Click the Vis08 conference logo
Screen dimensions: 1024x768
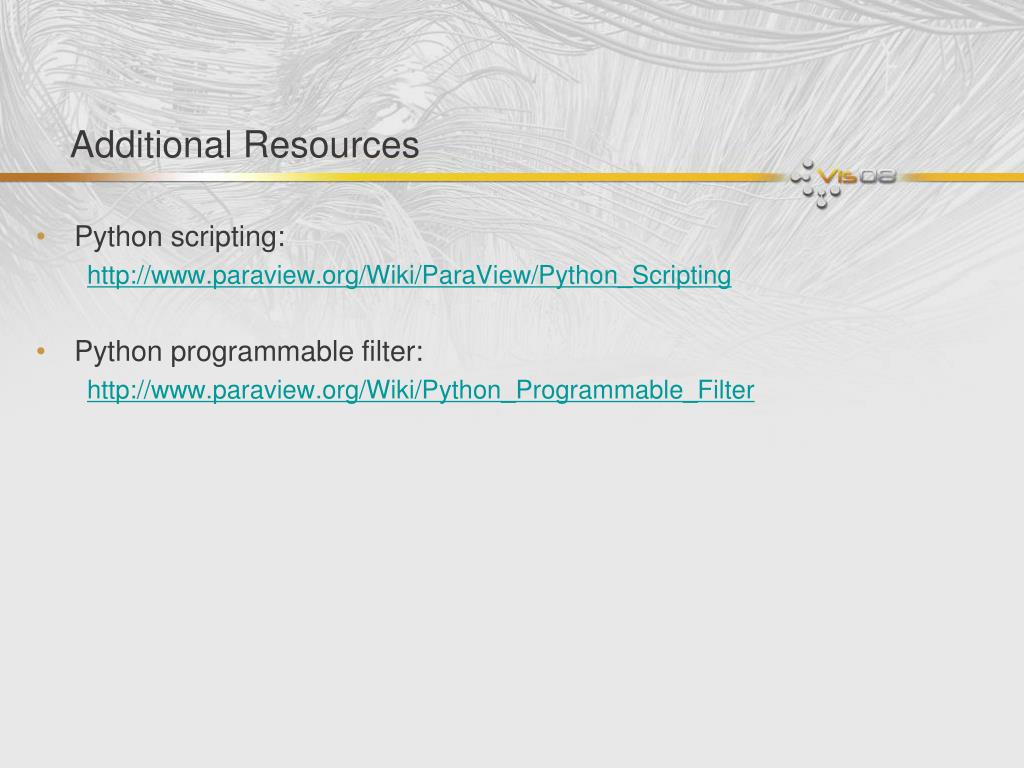pos(842,184)
